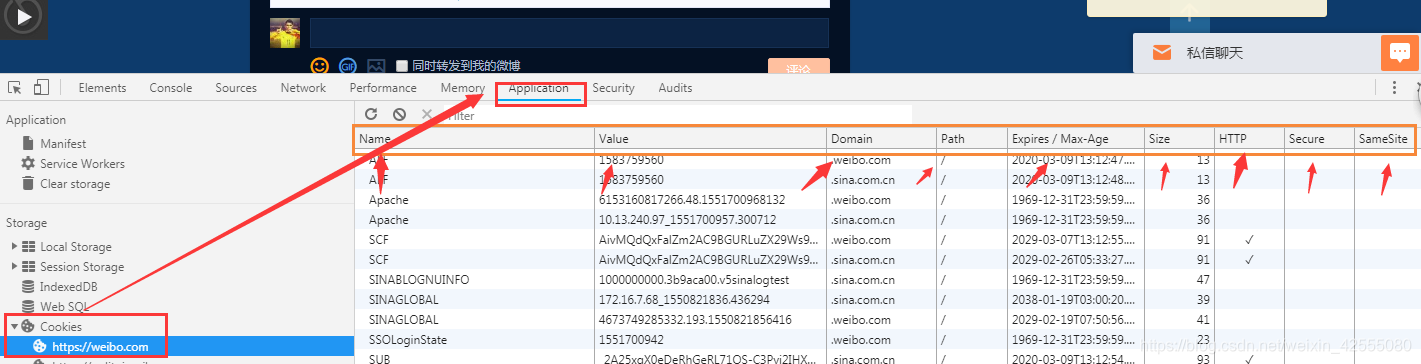Image resolution: width=1421 pixels, height=364 pixels.
Task: Open the Memory tab
Action: 462,88
